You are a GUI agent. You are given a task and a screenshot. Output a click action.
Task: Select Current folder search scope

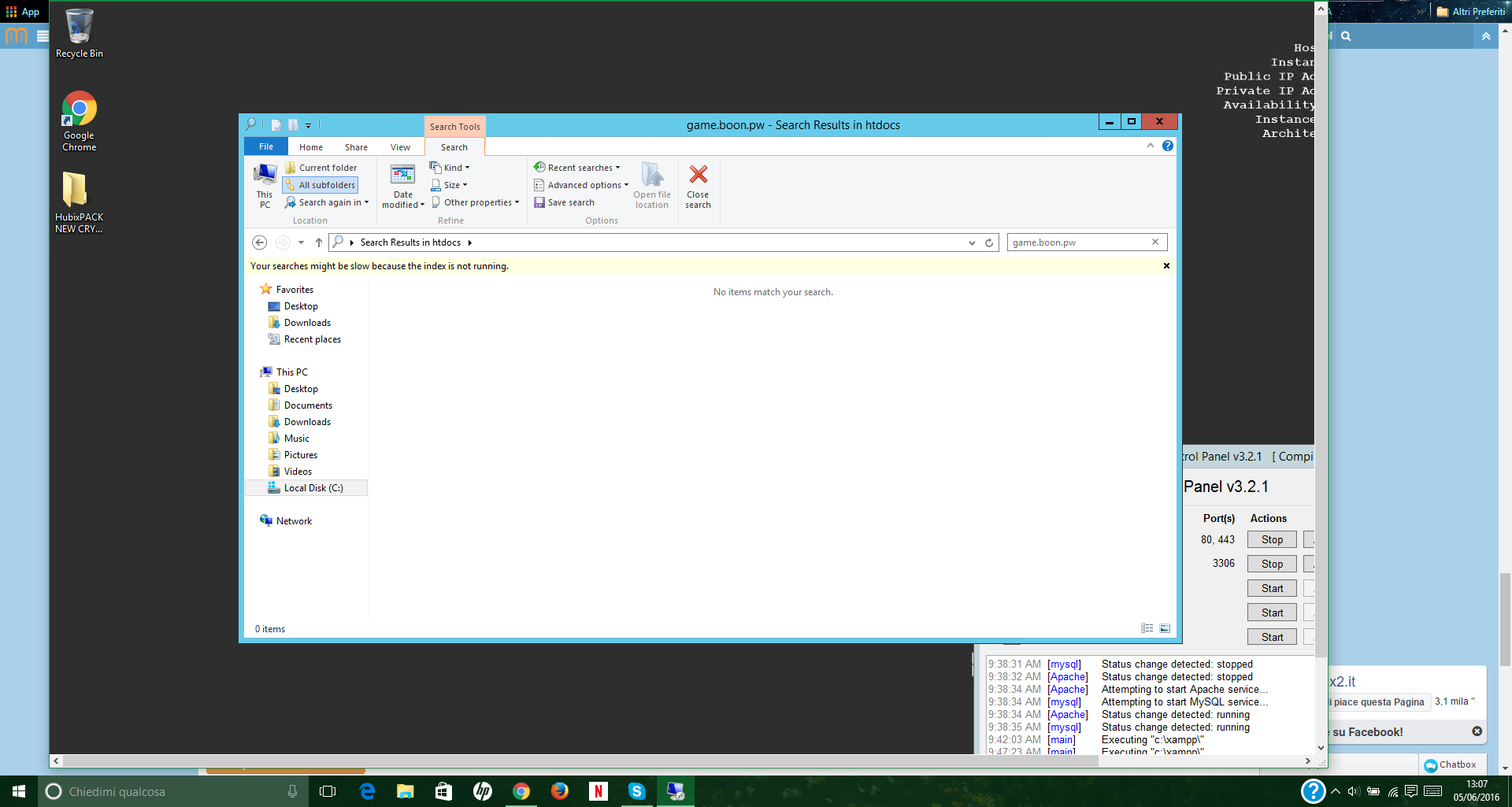pyautogui.click(x=321, y=168)
